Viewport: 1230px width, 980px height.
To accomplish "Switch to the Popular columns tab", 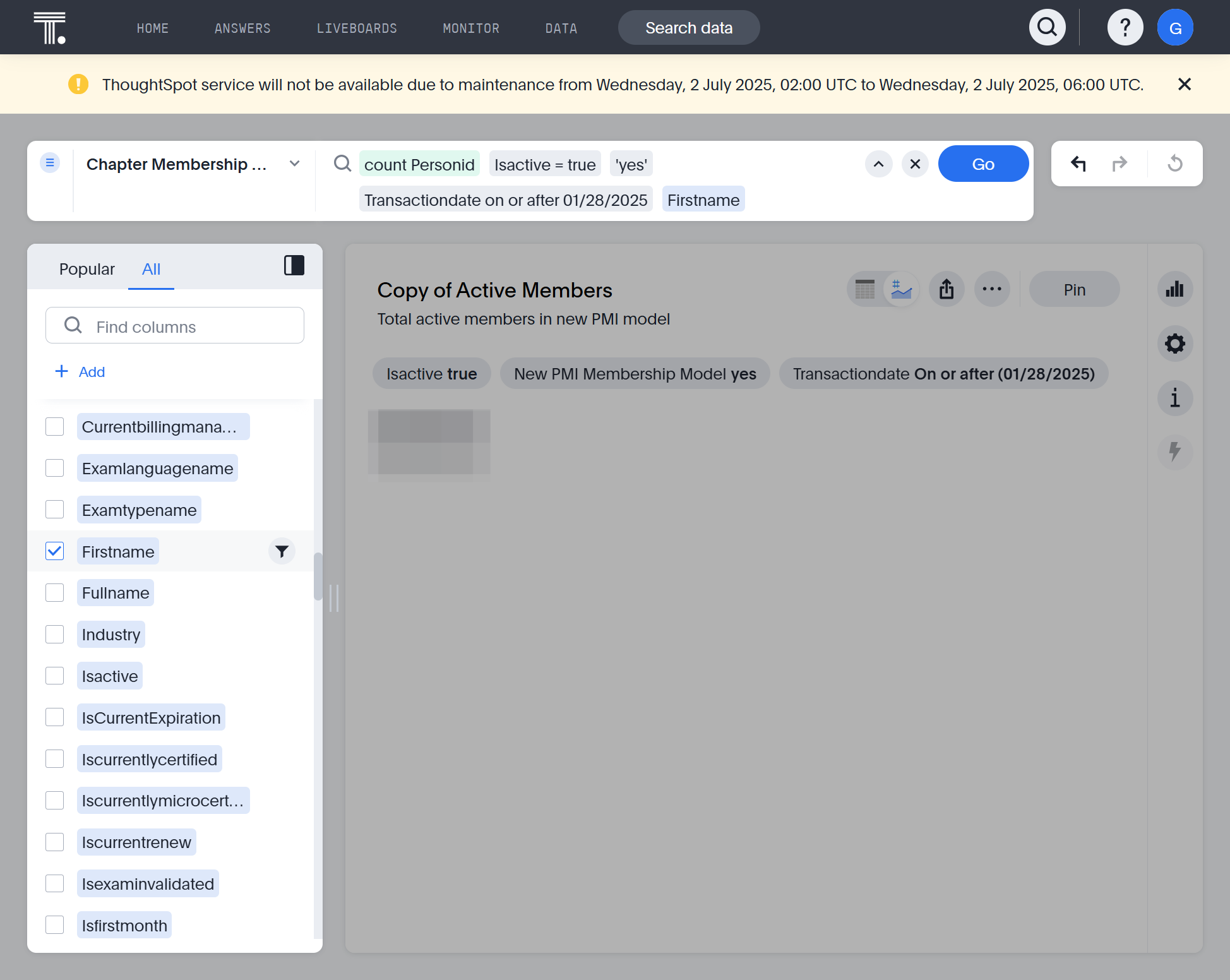I will (x=87, y=269).
